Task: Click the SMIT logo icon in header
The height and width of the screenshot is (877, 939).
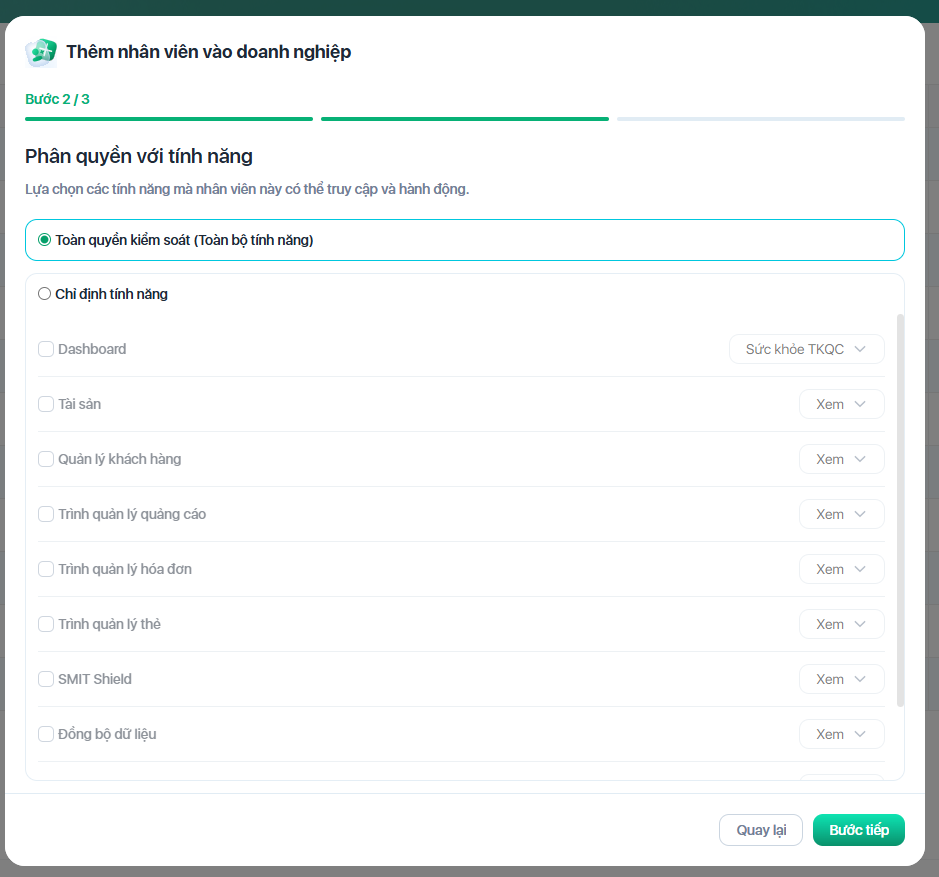Action: pos(41,52)
